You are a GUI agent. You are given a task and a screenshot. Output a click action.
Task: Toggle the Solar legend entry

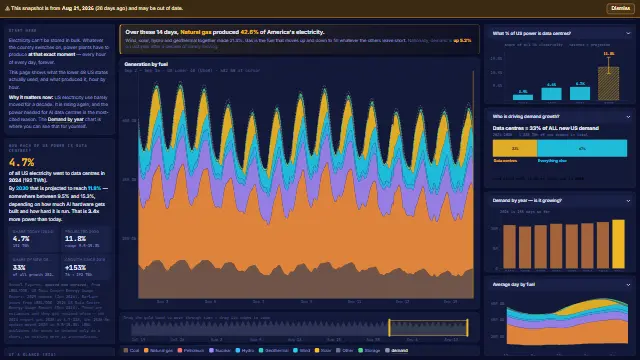[323, 350]
